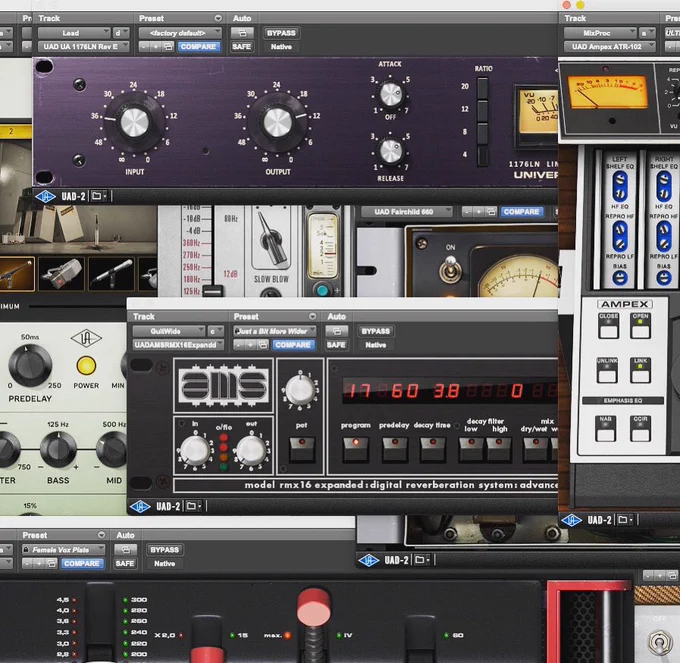The width and height of the screenshot is (680, 663).
Task: Click the UA logo under the Fairchild window
Action: (x=369, y=560)
